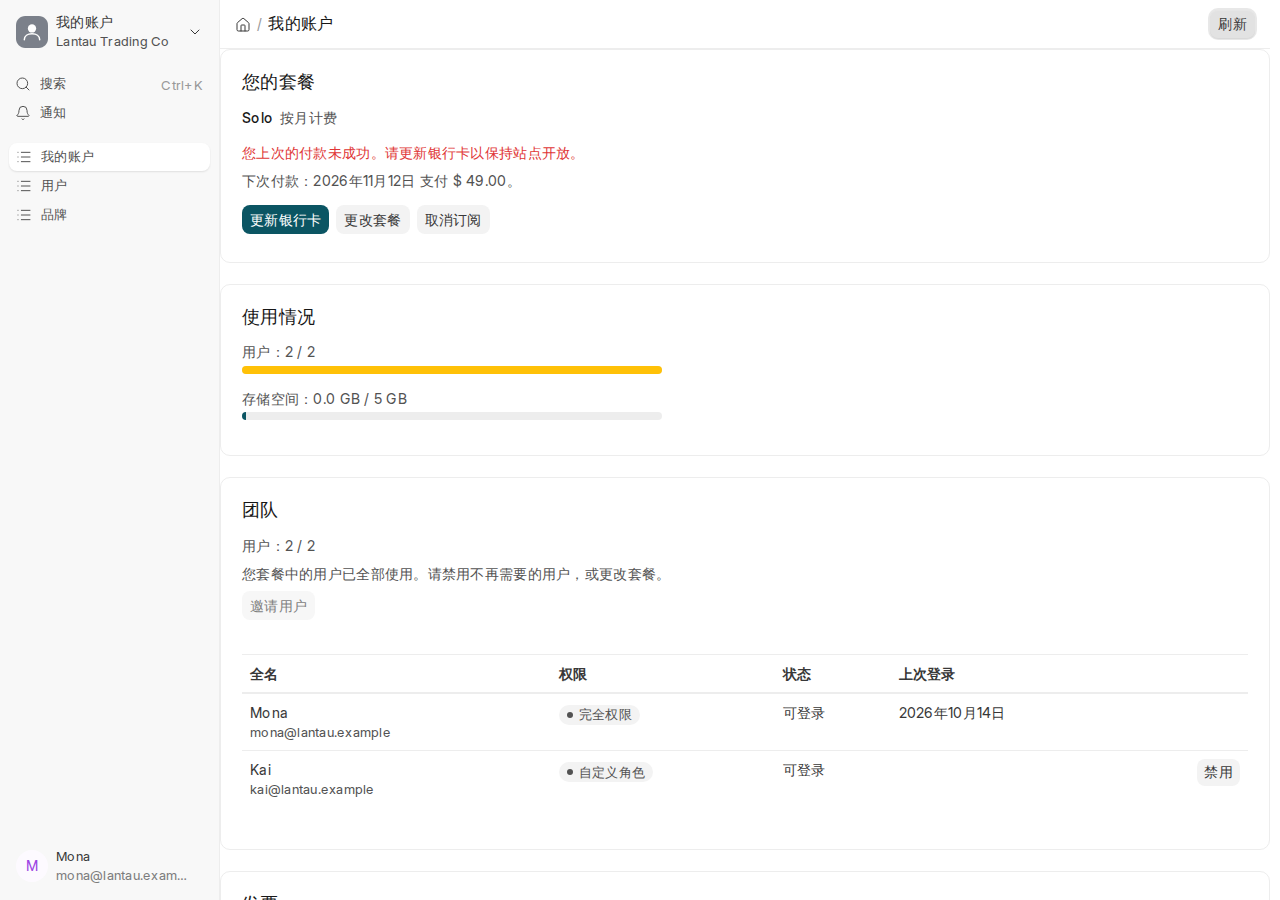
Task: Click the 全名 column header
Action: pyautogui.click(x=264, y=674)
